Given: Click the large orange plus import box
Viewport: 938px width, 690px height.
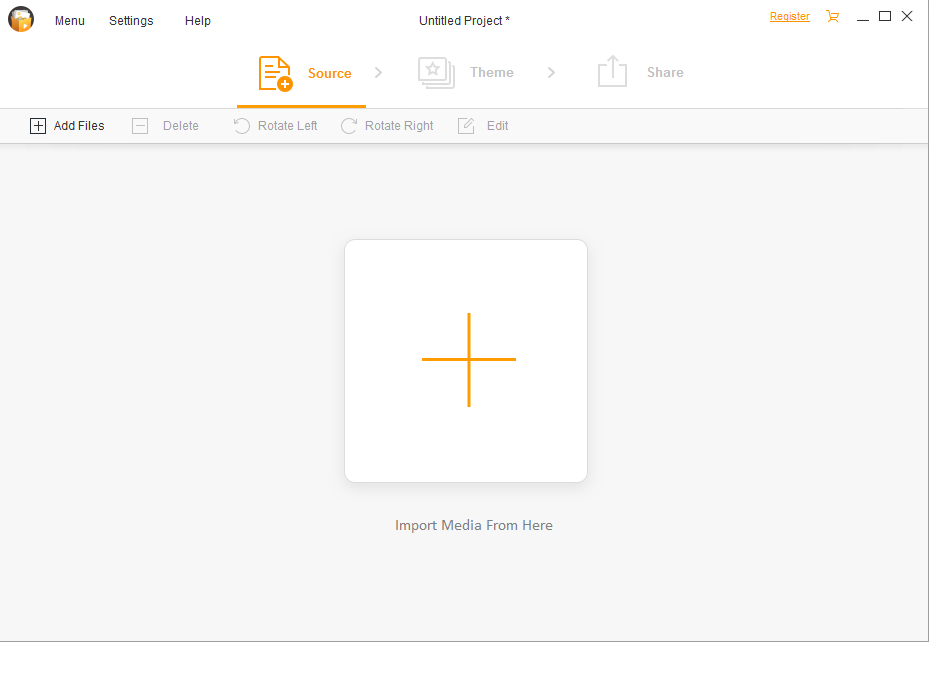Looking at the screenshot, I should point(466,361).
